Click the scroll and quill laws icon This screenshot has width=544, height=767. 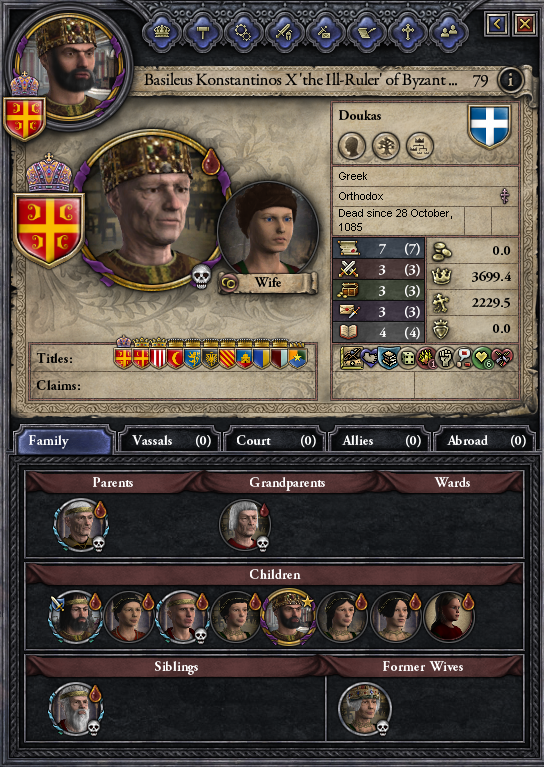tap(366, 33)
